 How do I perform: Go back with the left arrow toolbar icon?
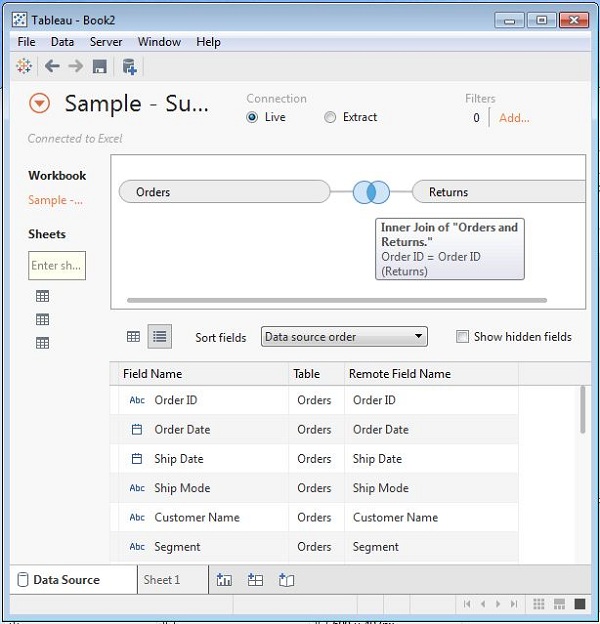click(x=52, y=66)
